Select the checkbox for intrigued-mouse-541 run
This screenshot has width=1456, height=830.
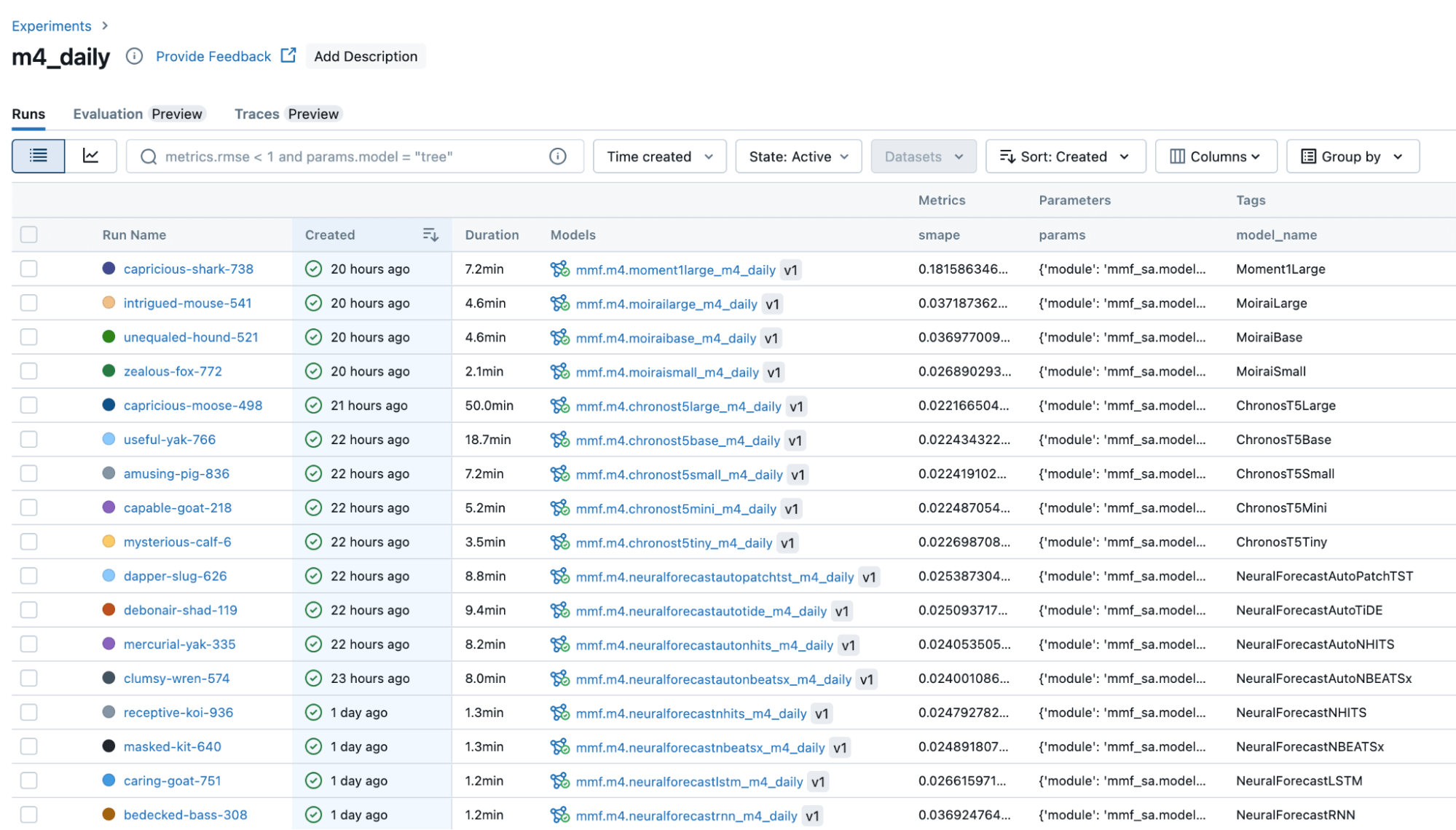click(x=29, y=303)
